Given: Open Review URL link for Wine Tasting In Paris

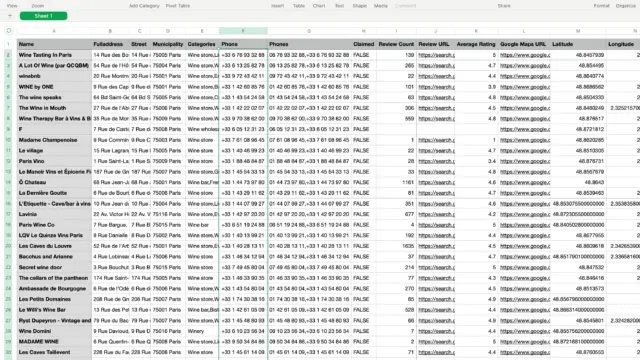Looking at the screenshot, I should (436, 55).
